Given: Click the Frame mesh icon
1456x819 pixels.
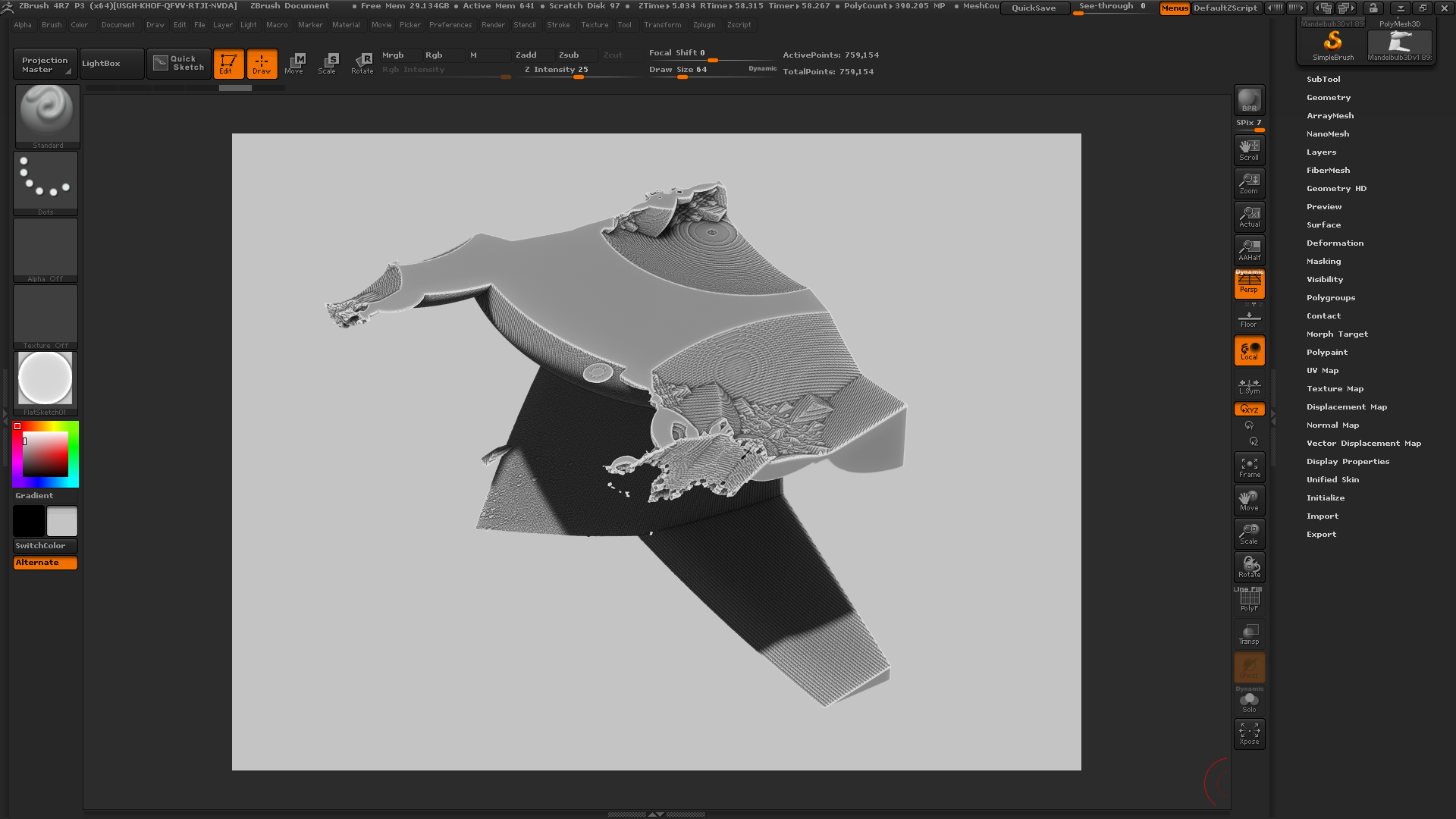Looking at the screenshot, I should point(1249,467).
